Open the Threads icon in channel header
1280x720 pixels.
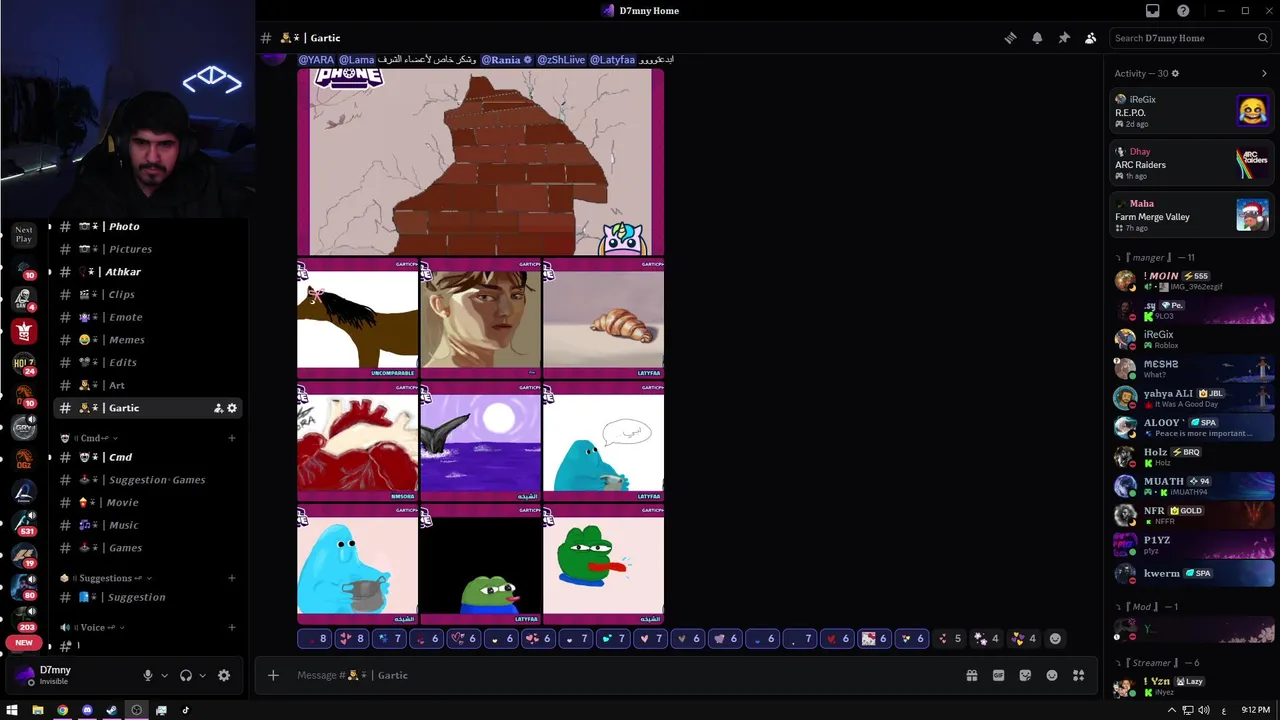click(1010, 38)
